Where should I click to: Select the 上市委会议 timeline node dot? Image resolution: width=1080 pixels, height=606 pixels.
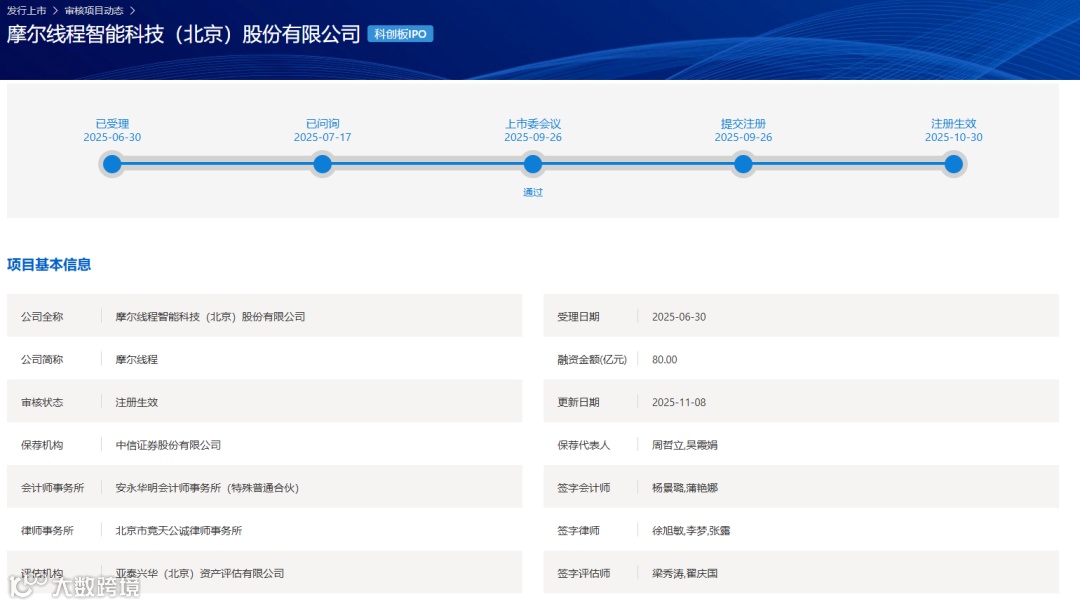[x=532, y=164]
